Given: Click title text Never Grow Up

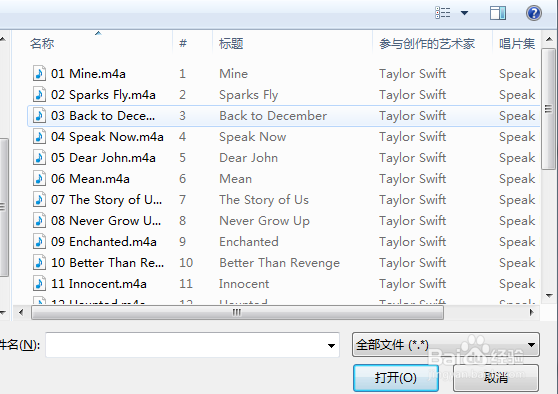Looking at the screenshot, I should [264, 221].
